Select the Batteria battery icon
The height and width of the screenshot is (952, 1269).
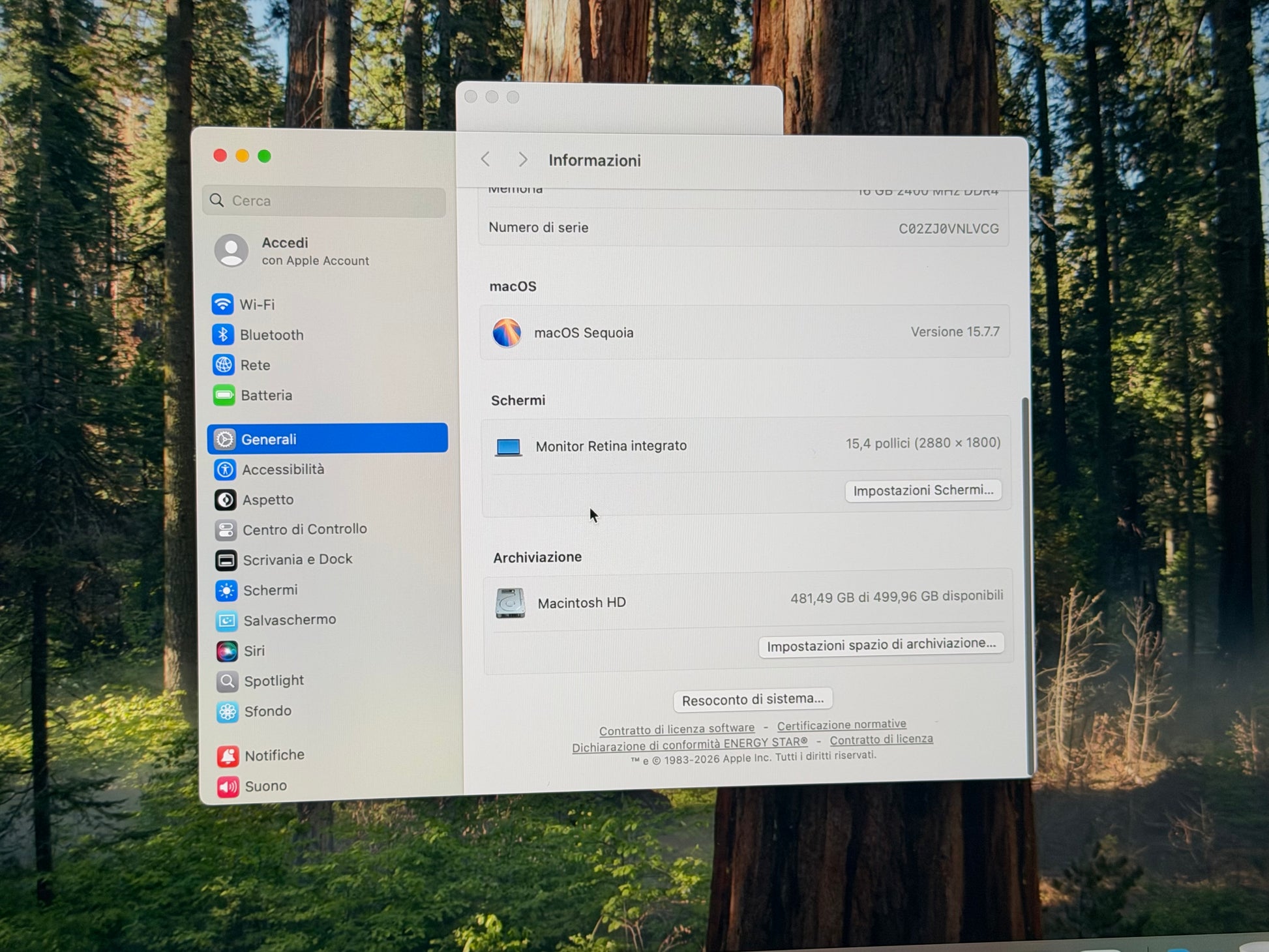point(224,395)
